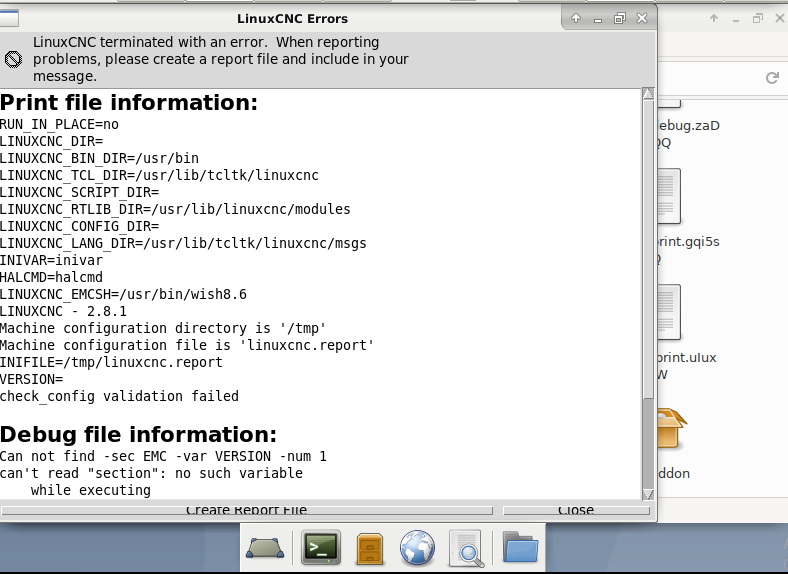Maximize the LinuxCNC Errors window
The height and width of the screenshot is (574, 788).
[x=620, y=19]
